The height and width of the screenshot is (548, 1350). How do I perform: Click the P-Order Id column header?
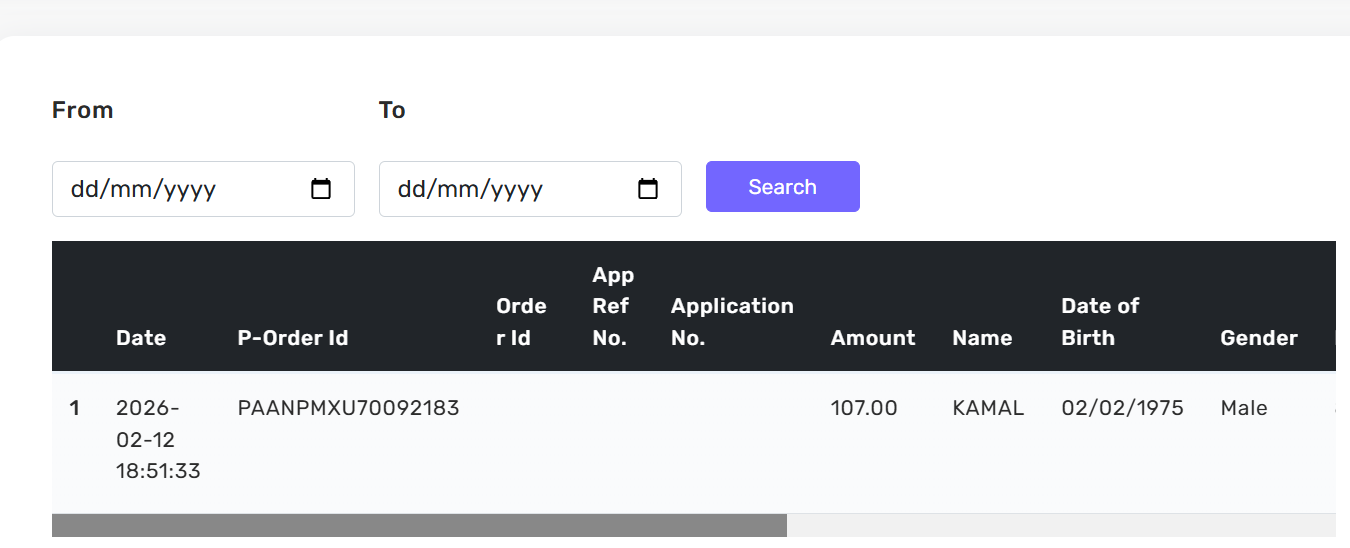[293, 338]
